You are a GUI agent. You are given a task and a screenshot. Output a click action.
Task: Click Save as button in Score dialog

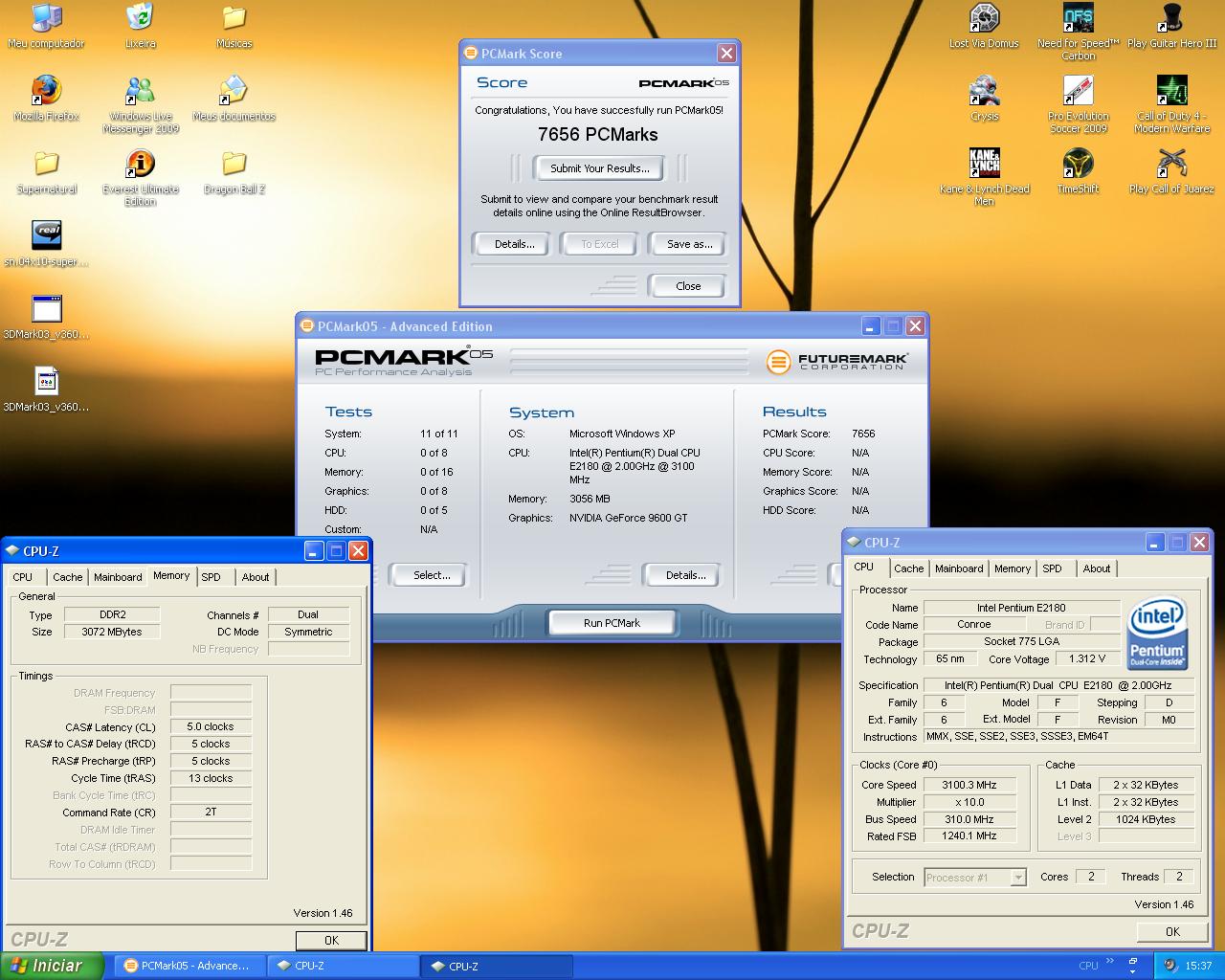(689, 244)
